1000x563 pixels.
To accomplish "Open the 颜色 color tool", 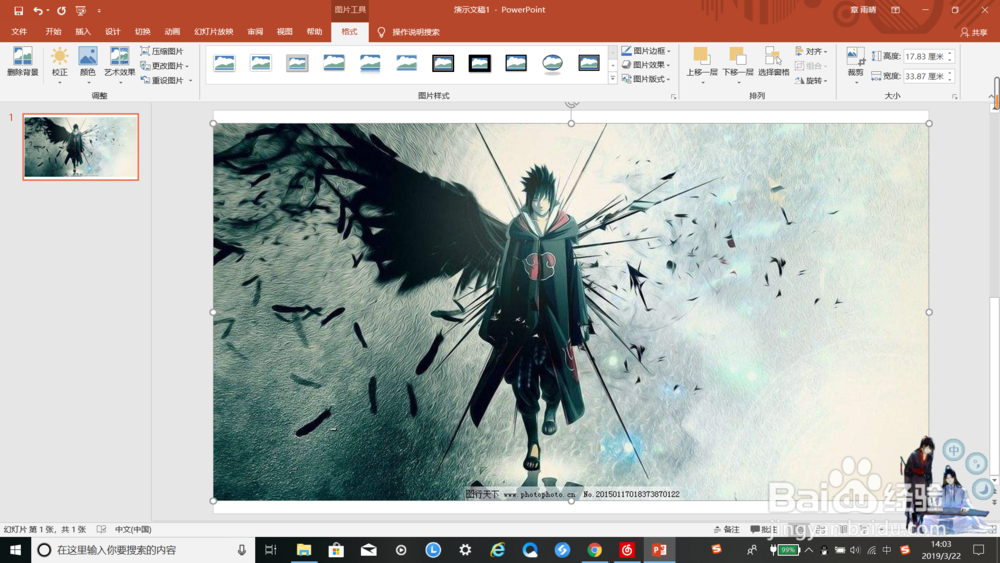I will (x=87, y=64).
